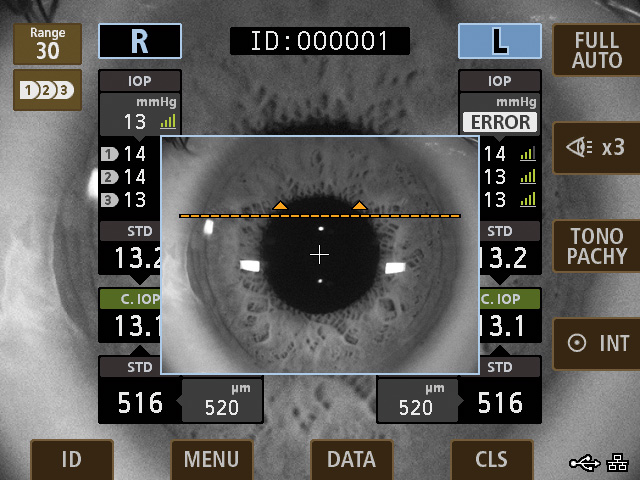Open the MENU button

coord(211,459)
